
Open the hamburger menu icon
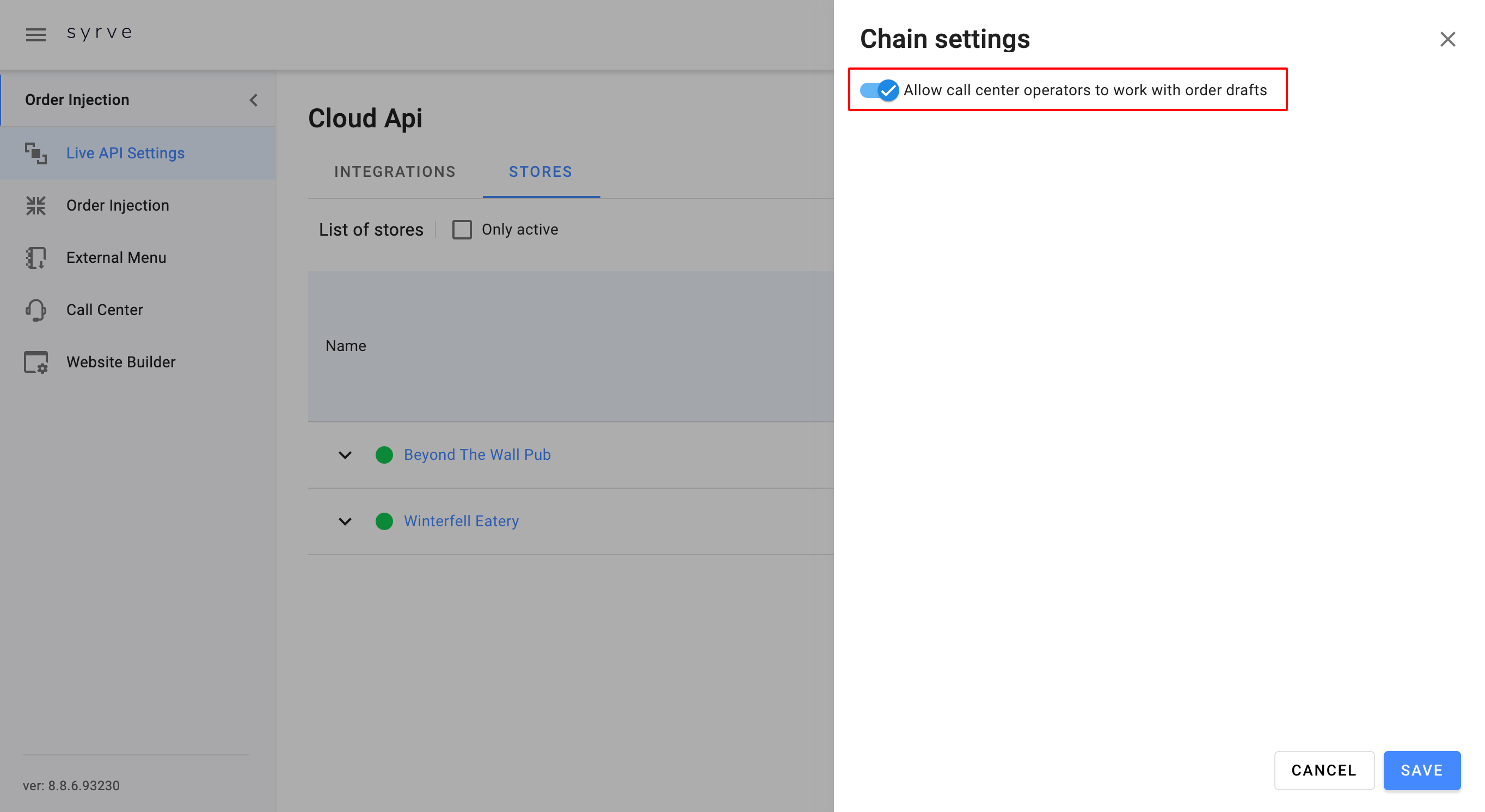click(x=36, y=35)
